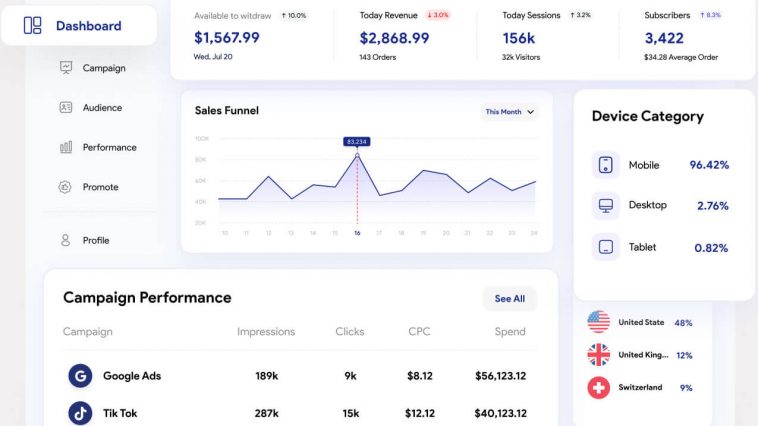Click Tik Tok CPC $12.12
The image size is (758, 426).
pyautogui.click(x=420, y=413)
